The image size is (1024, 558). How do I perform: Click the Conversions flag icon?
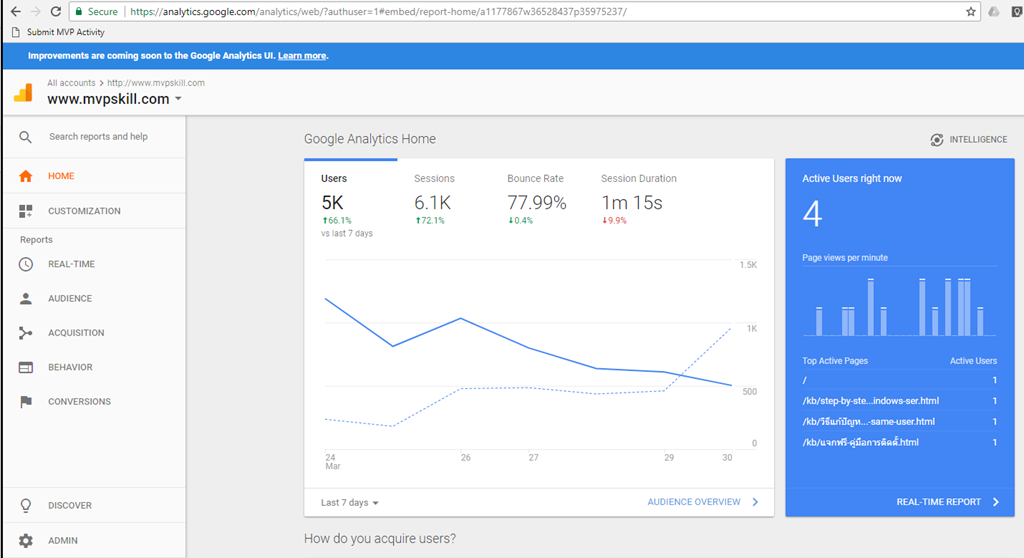coord(25,401)
